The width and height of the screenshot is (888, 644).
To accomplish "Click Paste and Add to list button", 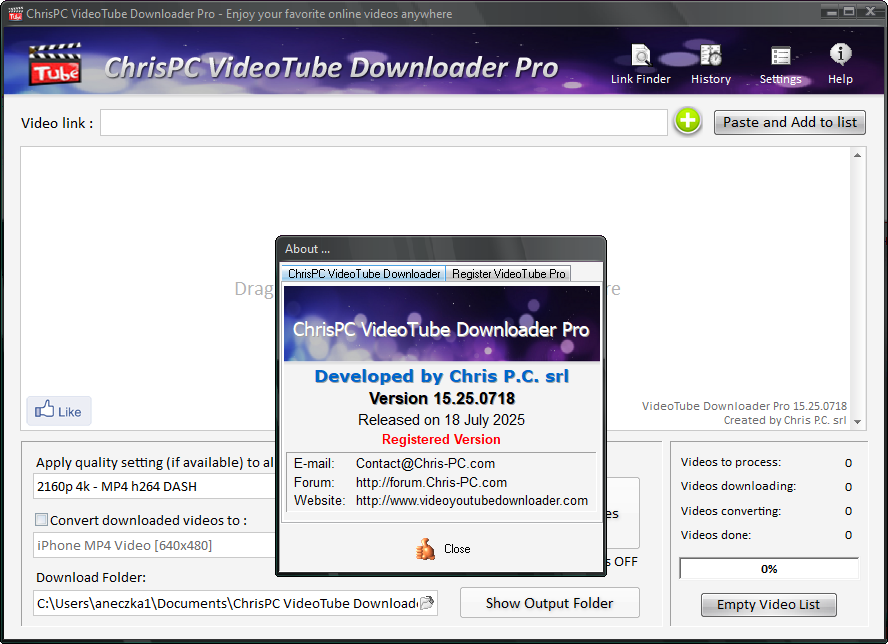I will click(x=789, y=122).
